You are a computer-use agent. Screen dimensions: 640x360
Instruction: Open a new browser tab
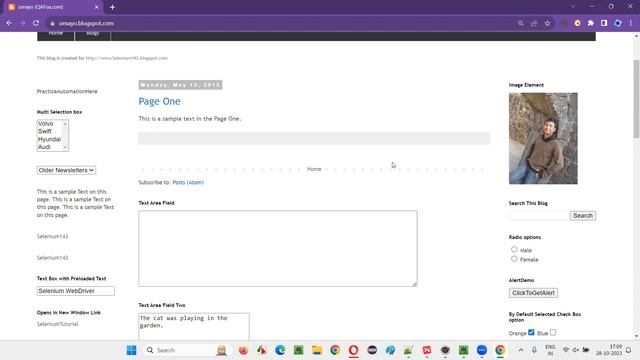(x=112, y=7)
